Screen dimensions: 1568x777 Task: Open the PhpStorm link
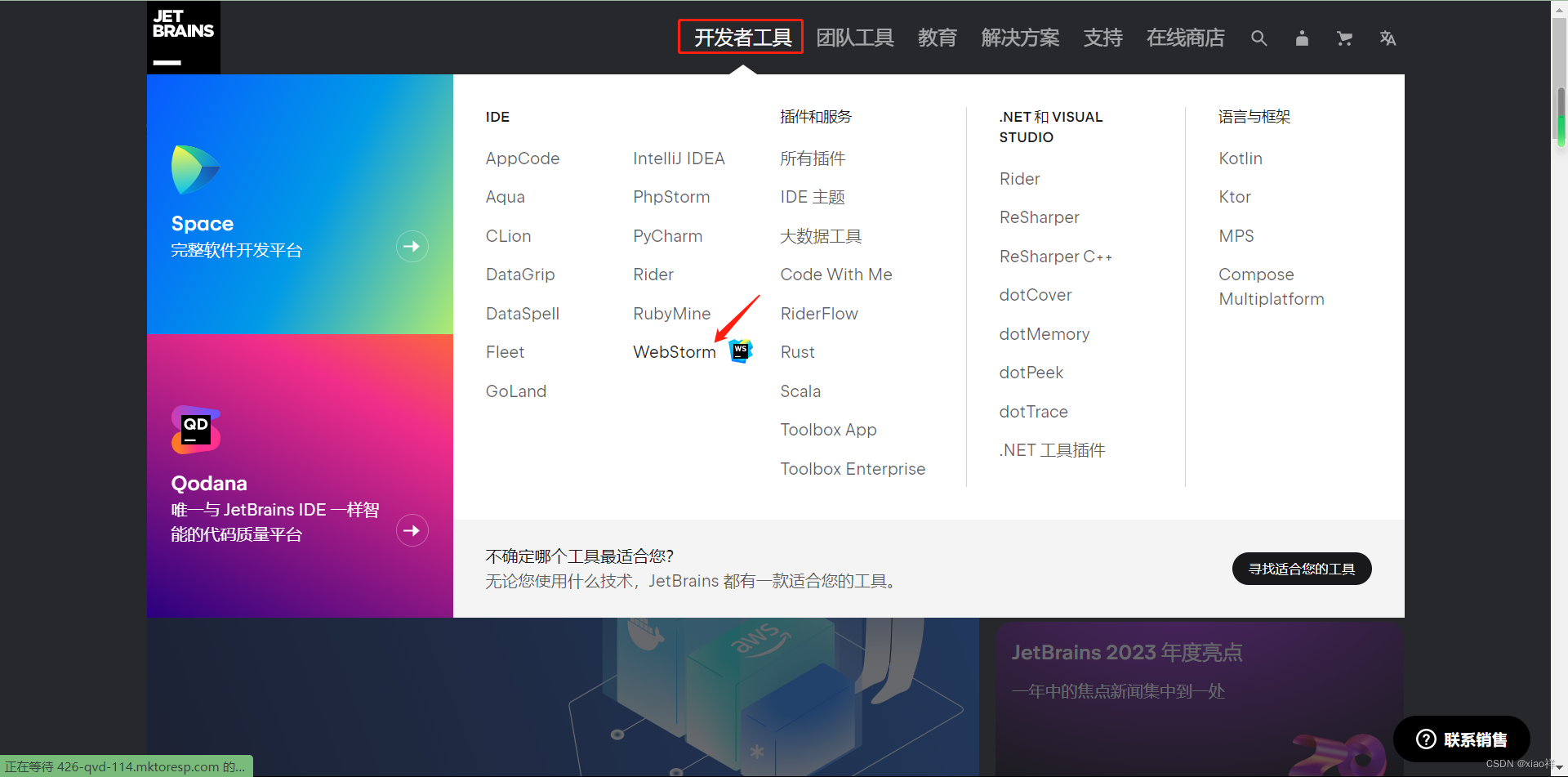point(671,197)
